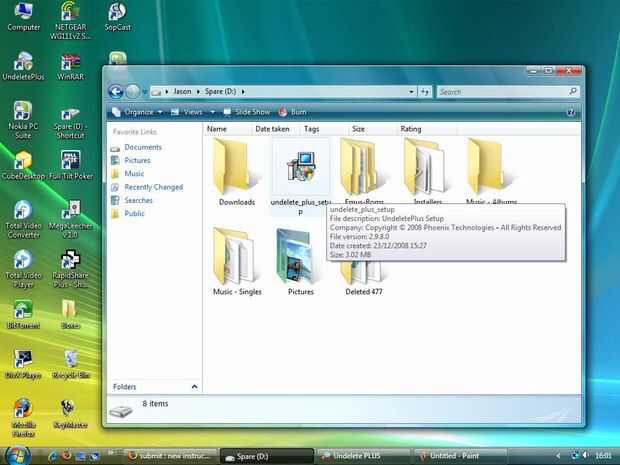Screen dimensions: 620x465
Task: Launch the Total Video Player shortcut
Action: [23, 269]
